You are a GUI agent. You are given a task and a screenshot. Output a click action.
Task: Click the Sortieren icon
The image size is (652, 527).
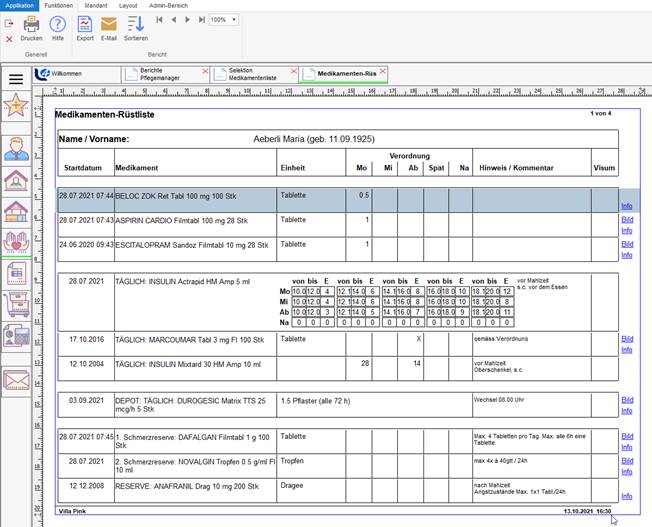[x=135, y=24]
